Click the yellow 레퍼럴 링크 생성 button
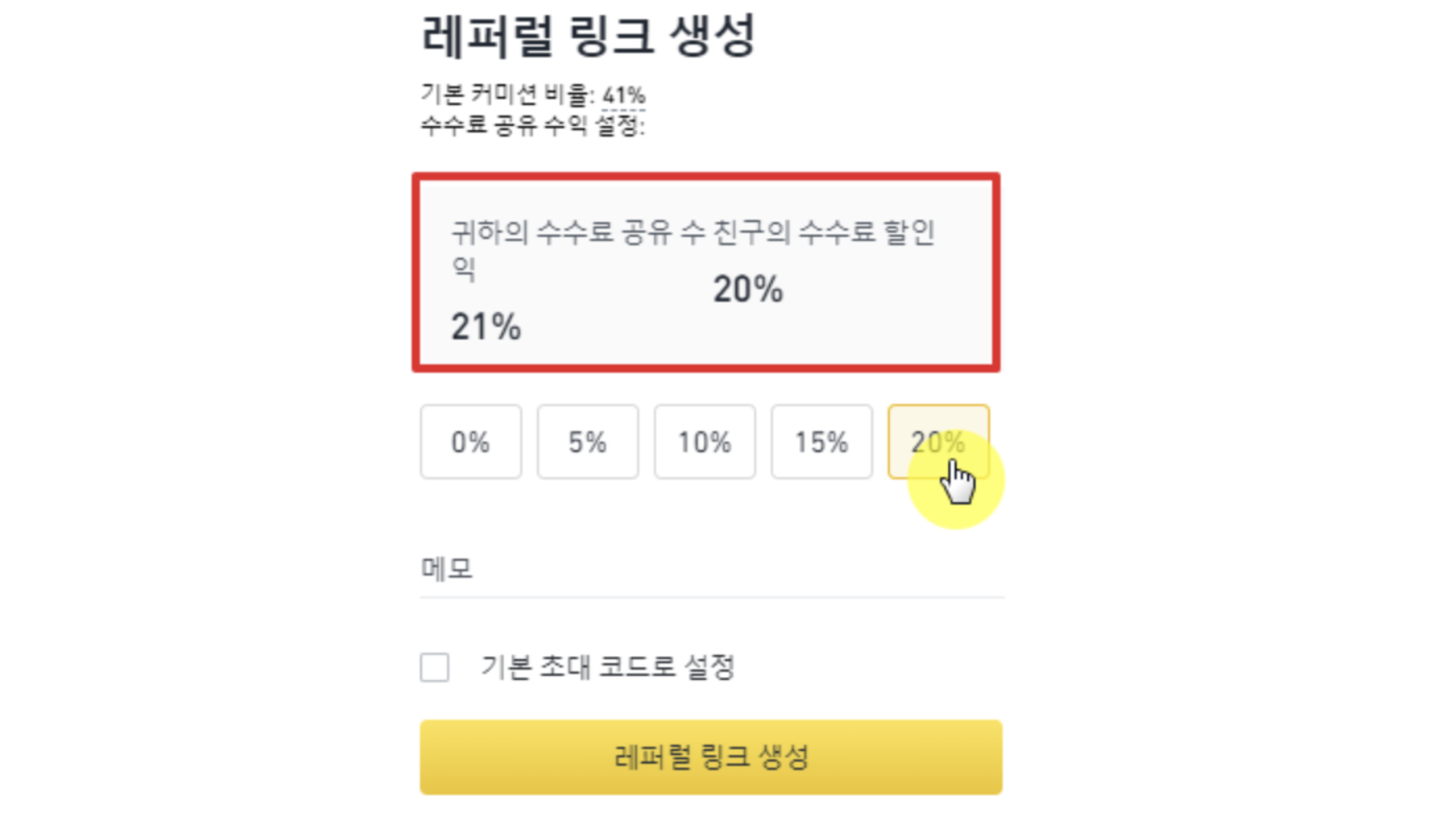 click(x=710, y=756)
